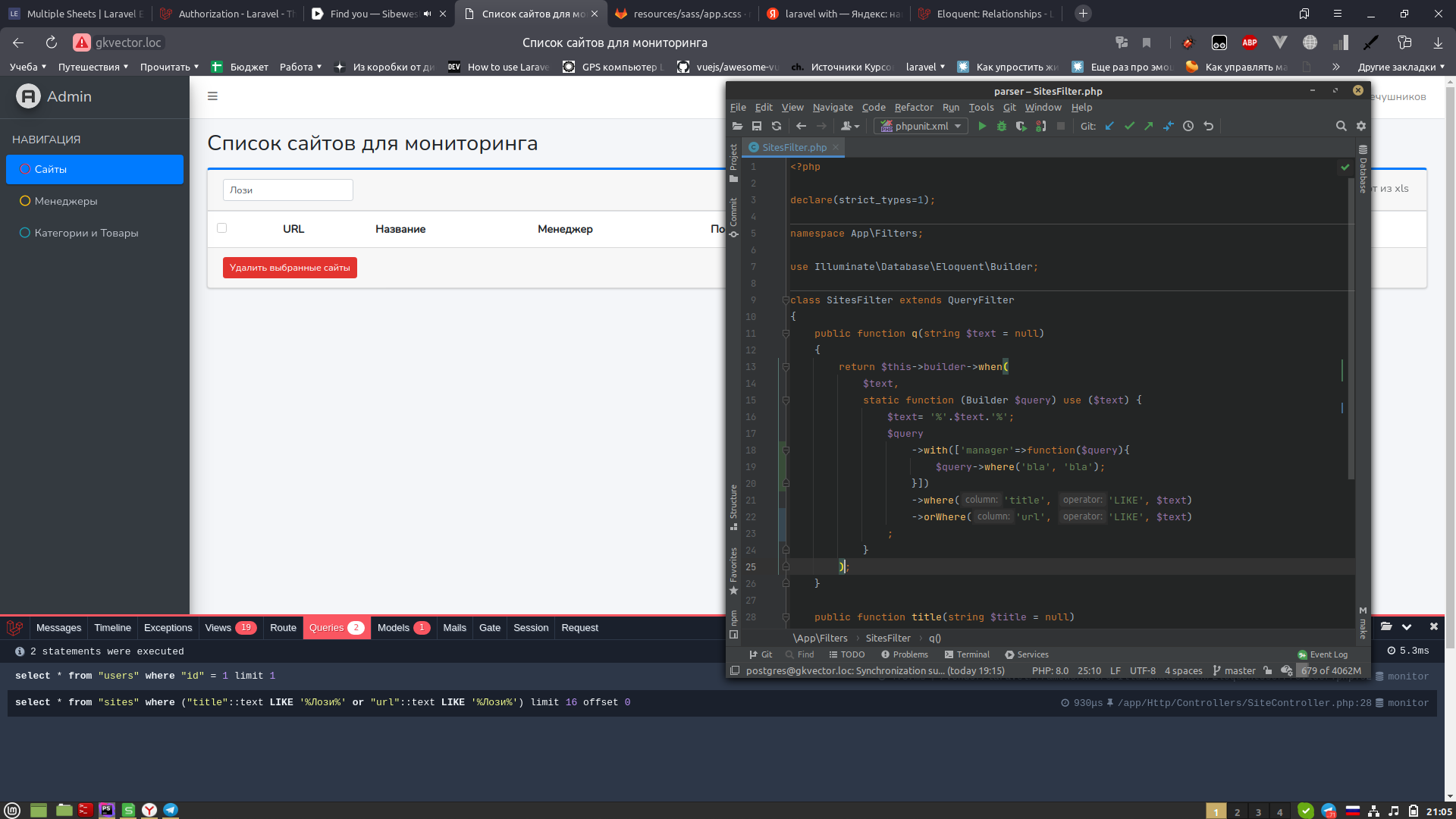
Task: Open the Navigate menu in PhpStorm
Action: point(833,108)
